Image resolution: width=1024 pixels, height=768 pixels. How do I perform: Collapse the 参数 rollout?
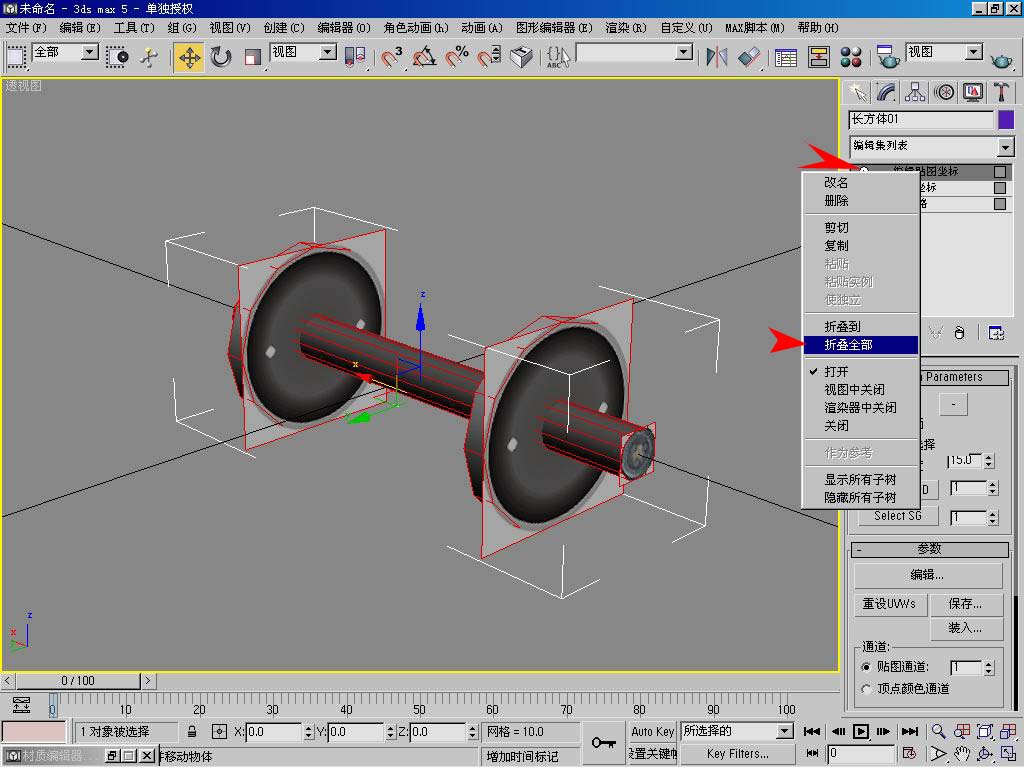point(930,549)
